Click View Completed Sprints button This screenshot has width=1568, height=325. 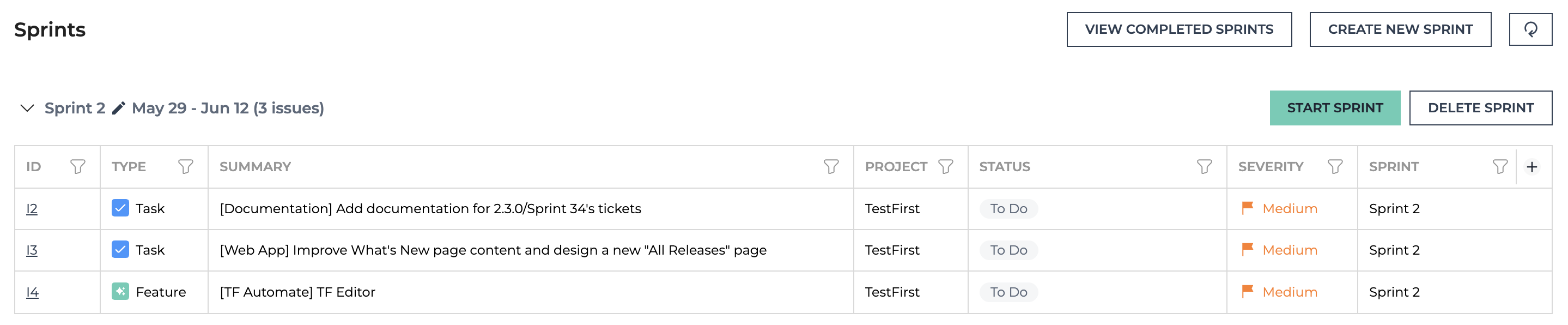tap(1178, 29)
